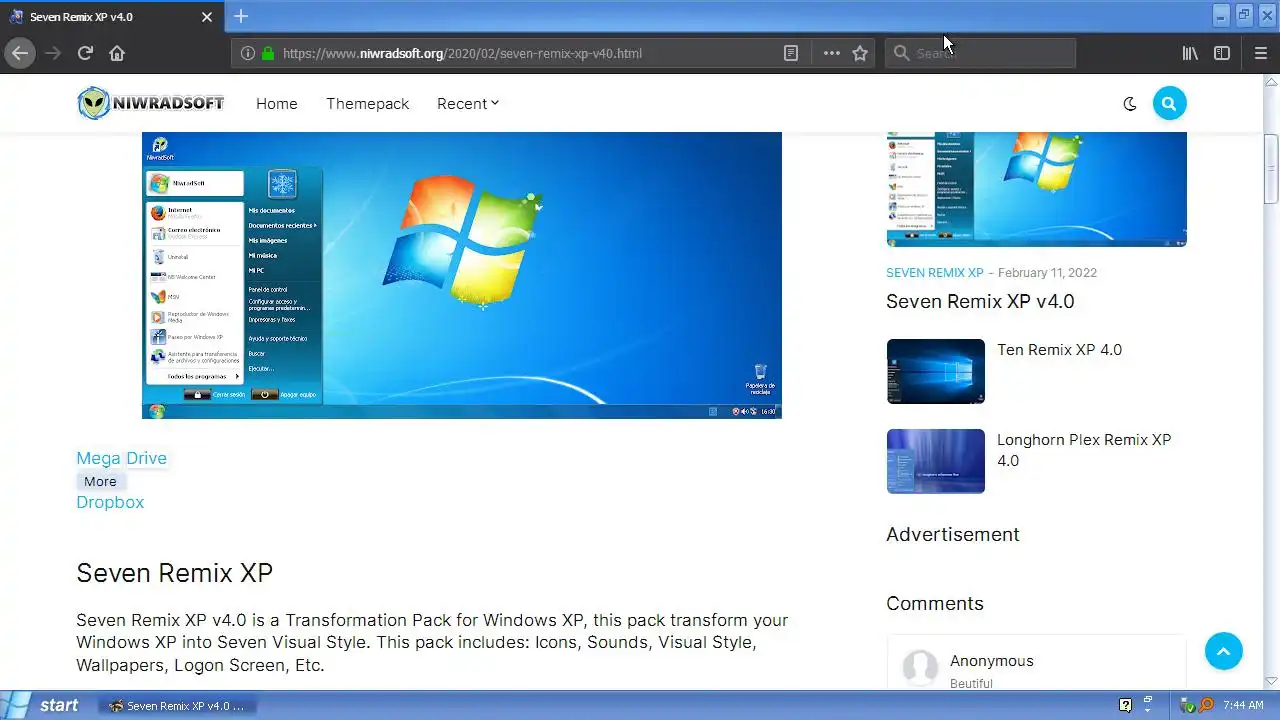Close the Seven Remix XP v4.0 tab
The image size is (1280, 720).
click(207, 17)
